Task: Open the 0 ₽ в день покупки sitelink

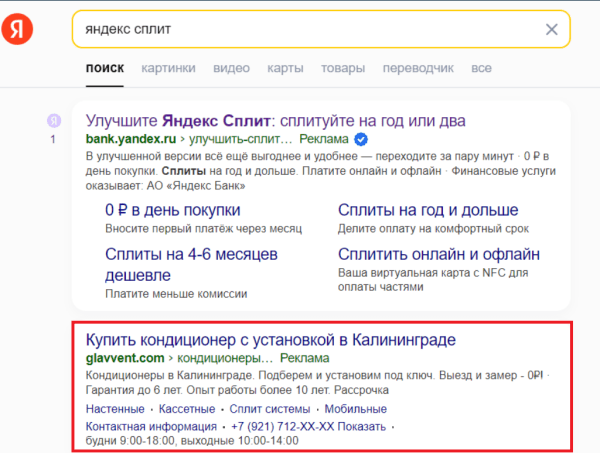Action: [172, 210]
